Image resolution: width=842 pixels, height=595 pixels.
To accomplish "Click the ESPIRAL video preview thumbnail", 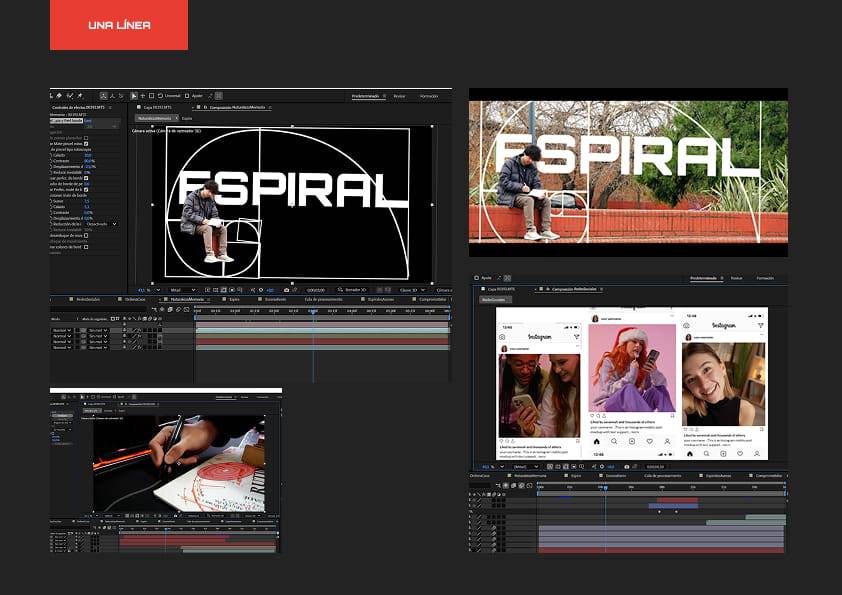I will pos(628,172).
